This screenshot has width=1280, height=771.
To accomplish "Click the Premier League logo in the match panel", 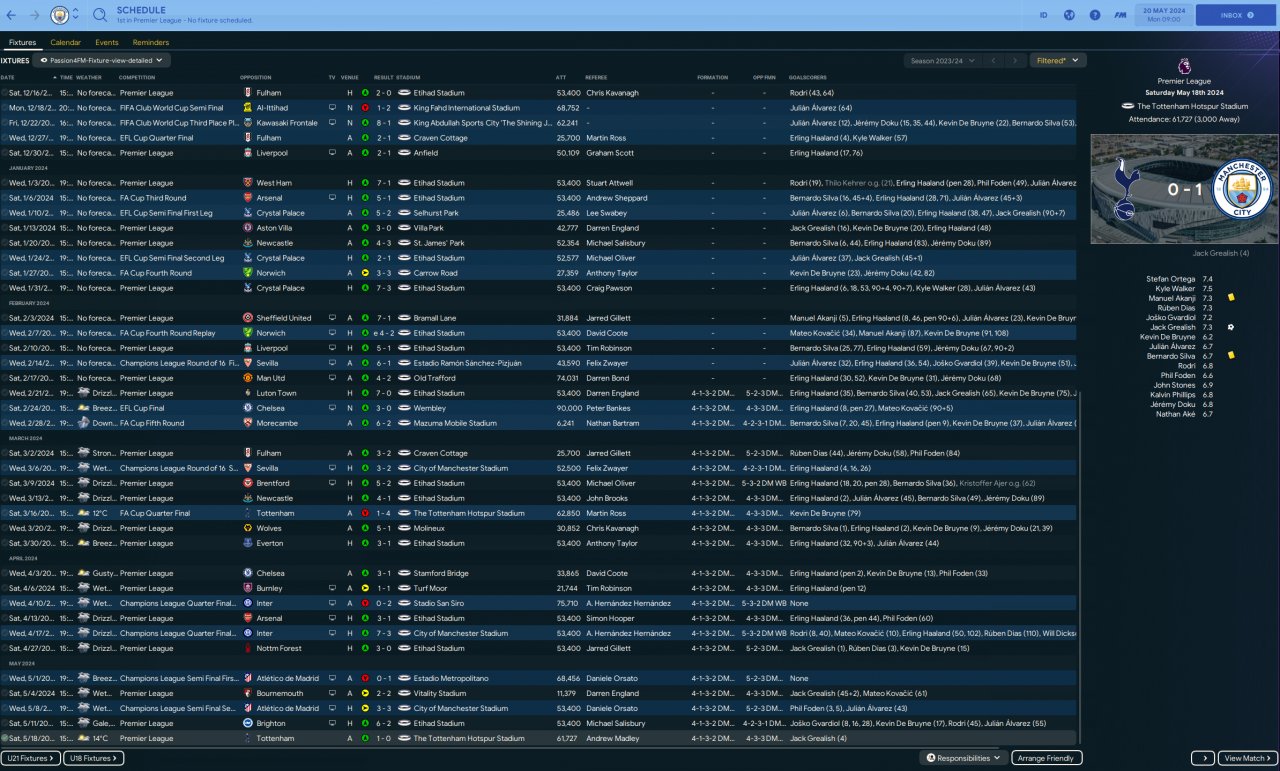I will (x=1184, y=65).
